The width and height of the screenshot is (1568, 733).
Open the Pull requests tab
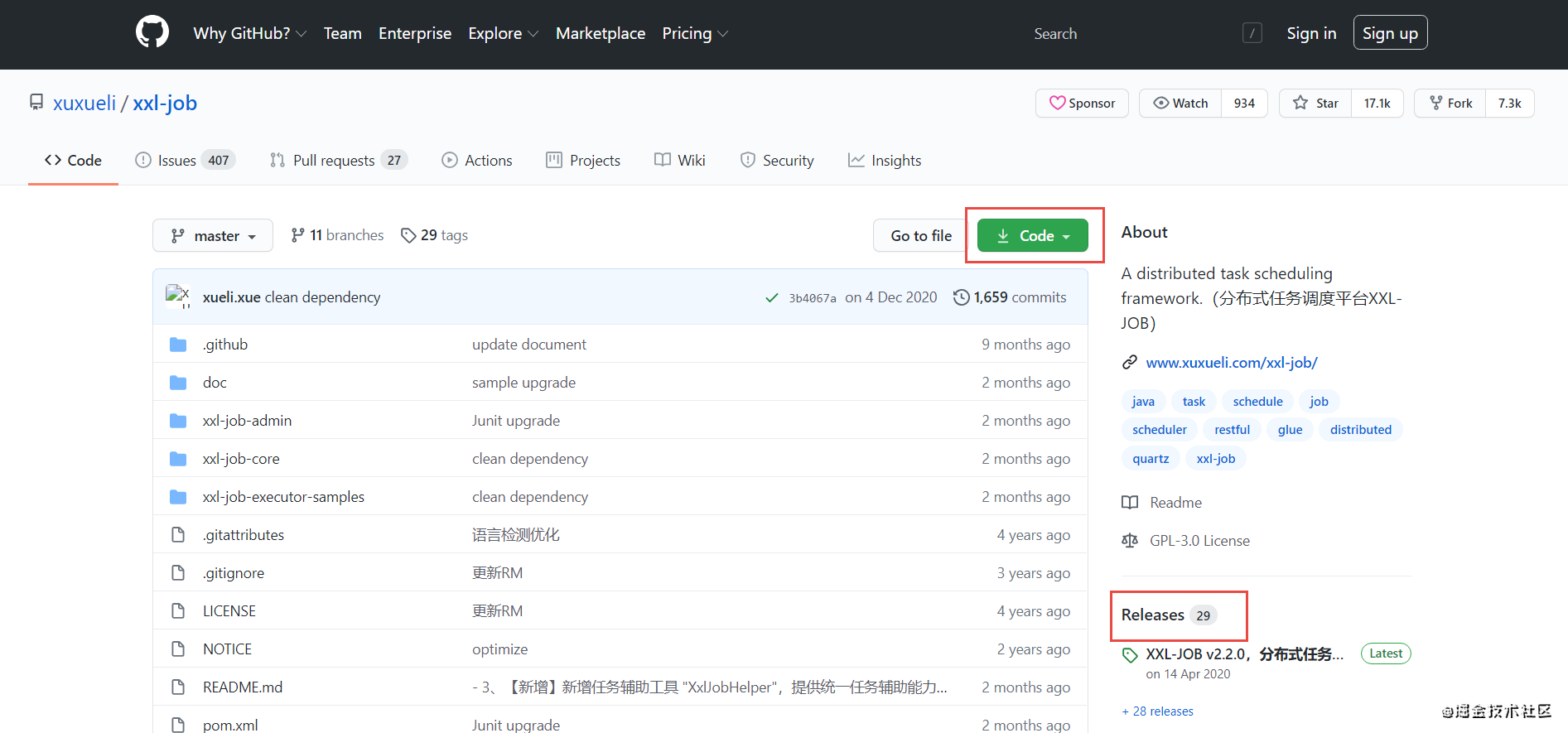point(339,161)
